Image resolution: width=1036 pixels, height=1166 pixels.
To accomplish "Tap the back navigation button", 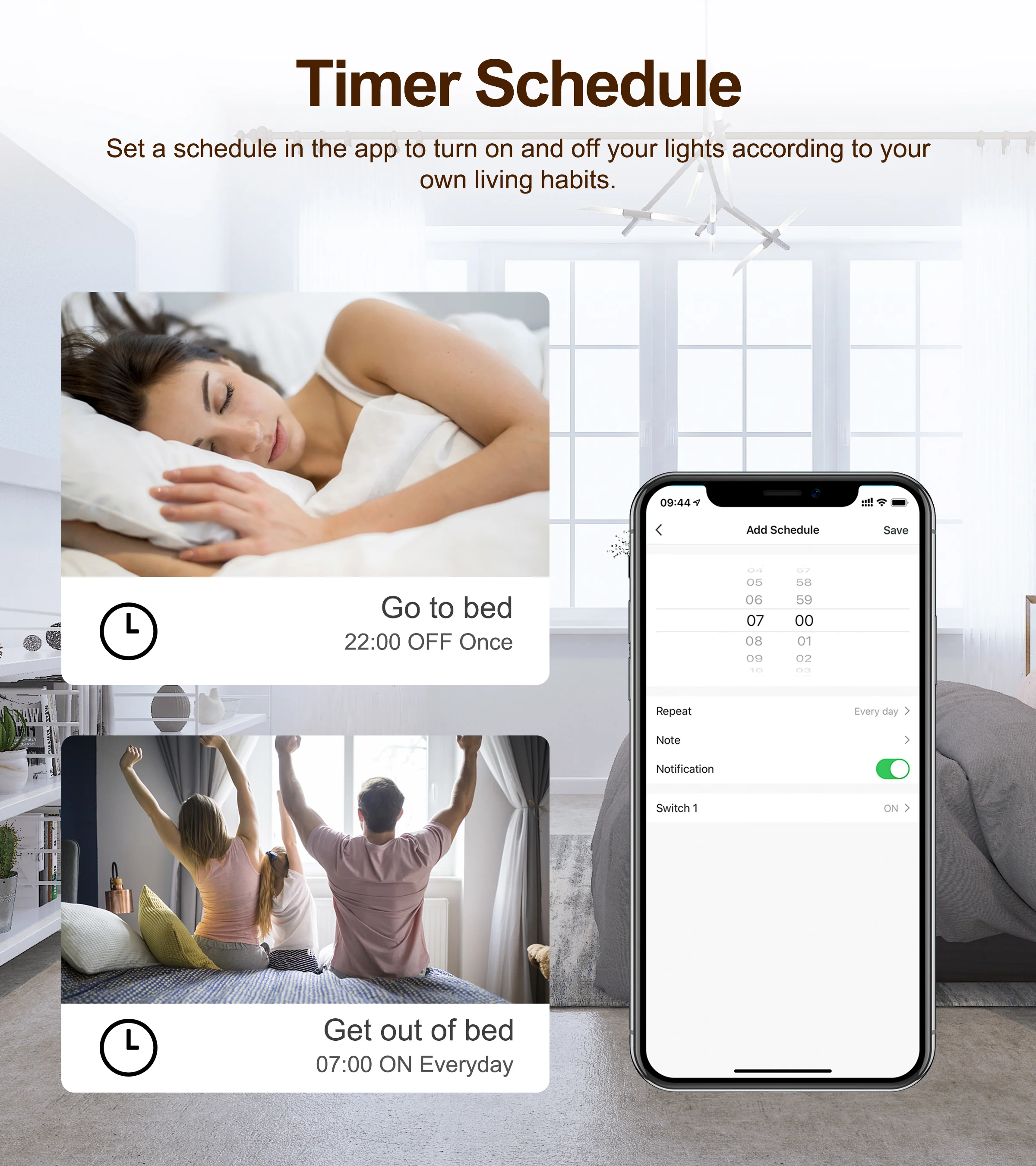I will [657, 529].
